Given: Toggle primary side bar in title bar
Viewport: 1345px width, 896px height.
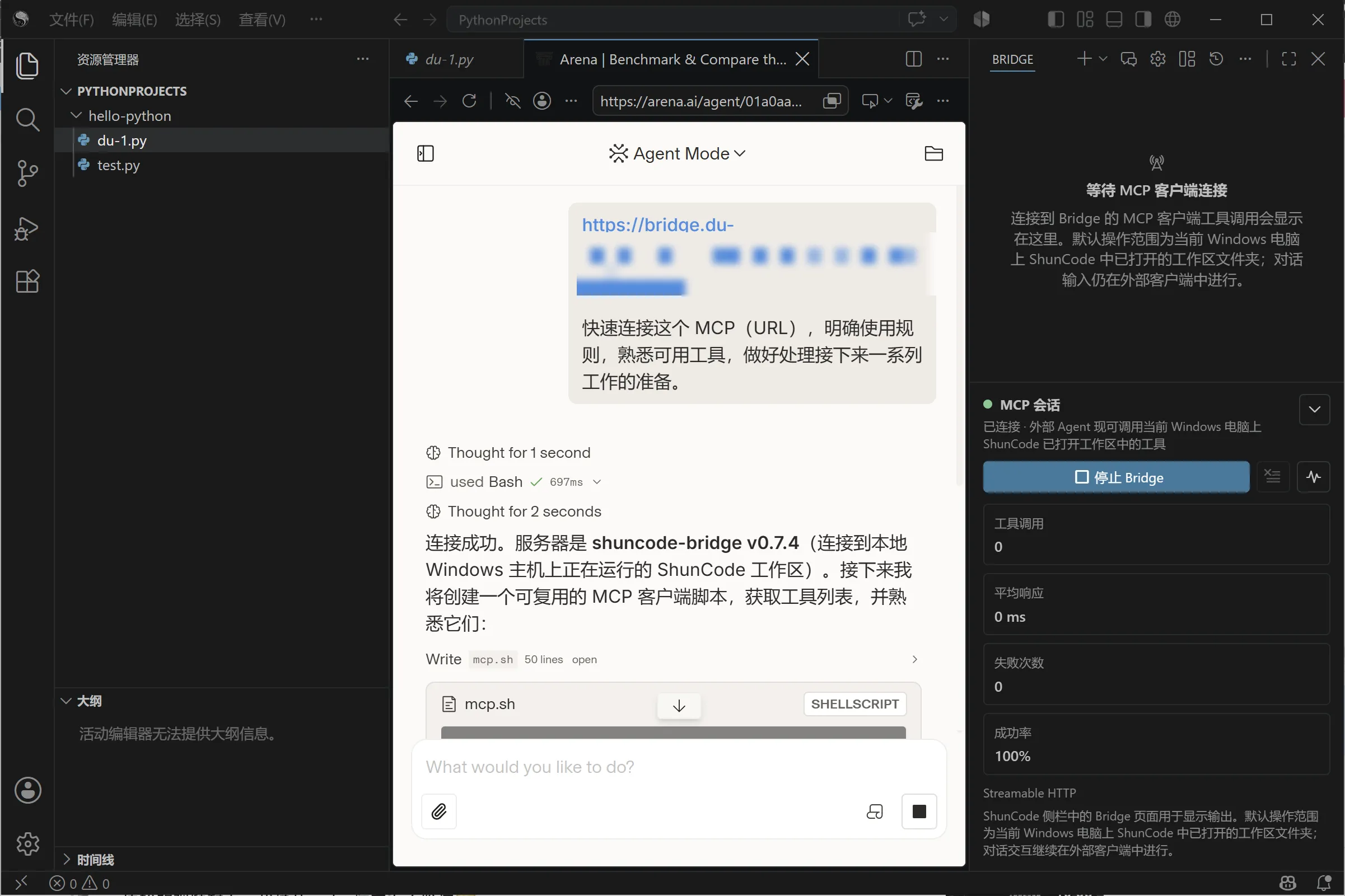Looking at the screenshot, I should click(1056, 20).
